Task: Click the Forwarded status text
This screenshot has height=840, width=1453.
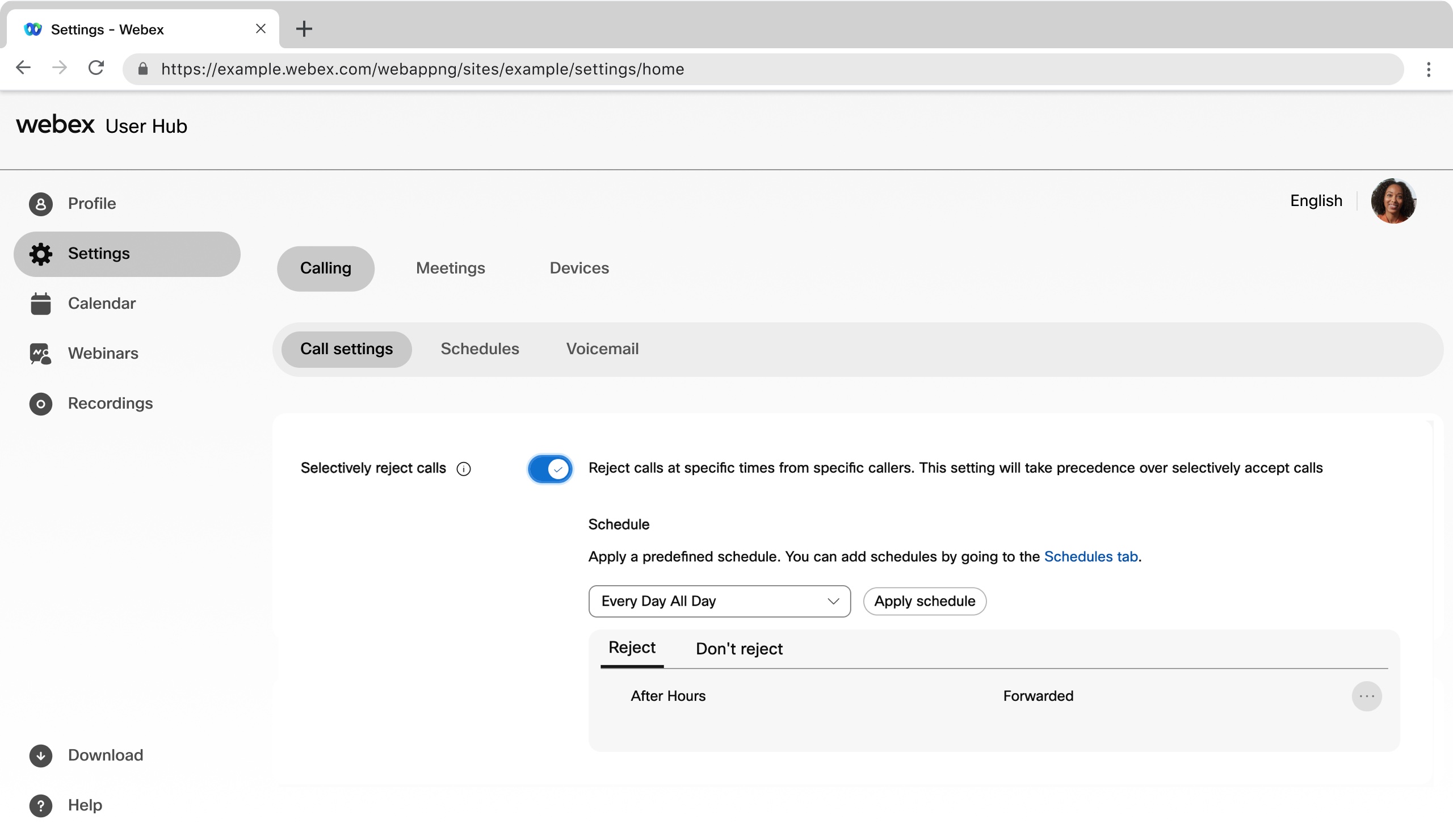Action: [1038, 696]
